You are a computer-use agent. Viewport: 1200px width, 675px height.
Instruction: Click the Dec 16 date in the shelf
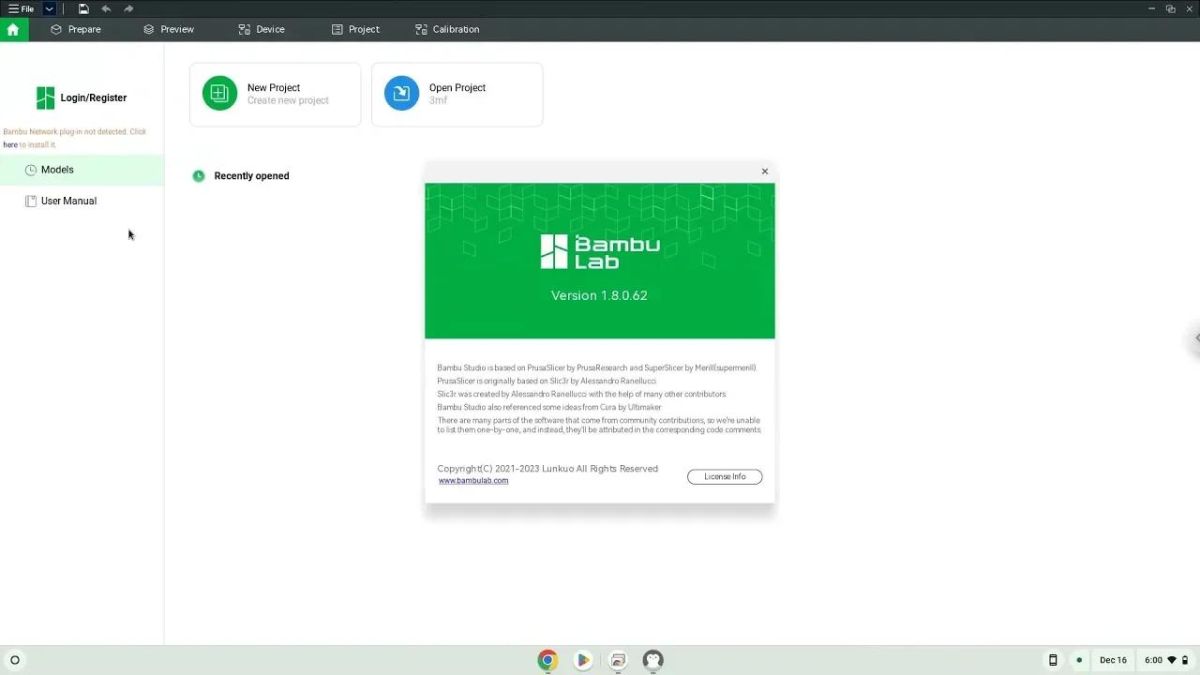click(x=1113, y=660)
